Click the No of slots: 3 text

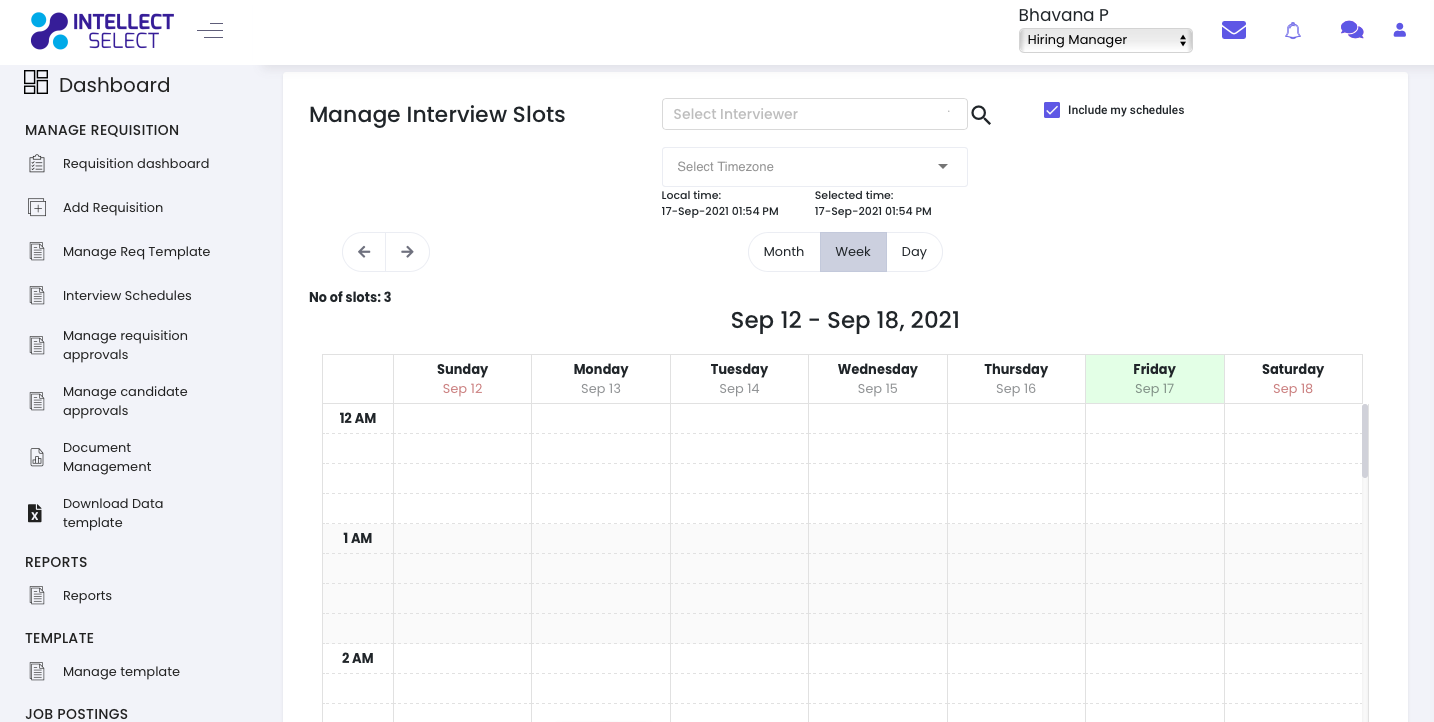click(350, 297)
